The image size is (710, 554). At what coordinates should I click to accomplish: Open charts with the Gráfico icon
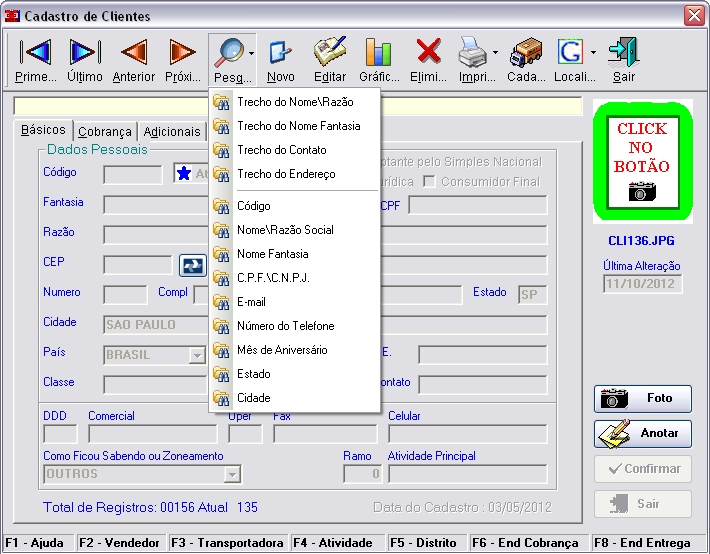pos(379,59)
